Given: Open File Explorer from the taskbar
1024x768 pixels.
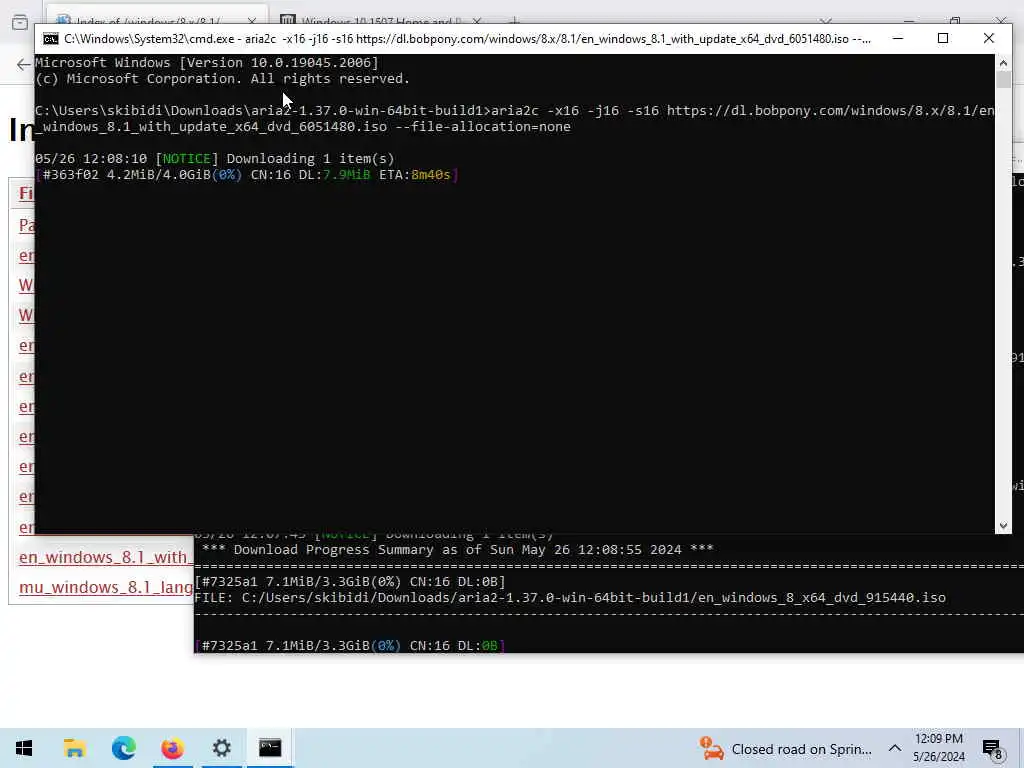Looking at the screenshot, I should click(74, 748).
